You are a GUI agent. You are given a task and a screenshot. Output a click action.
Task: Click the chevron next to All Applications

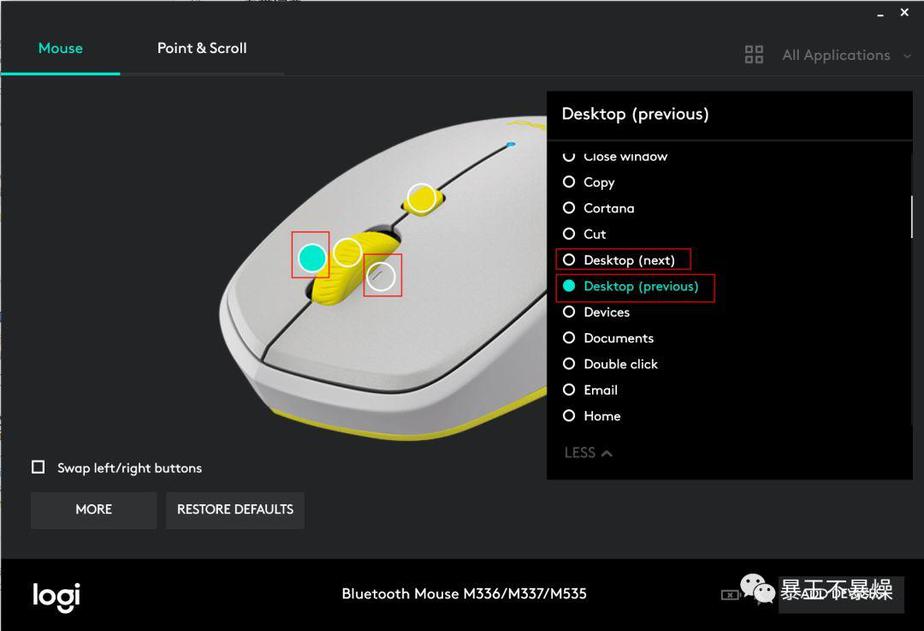point(907,56)
